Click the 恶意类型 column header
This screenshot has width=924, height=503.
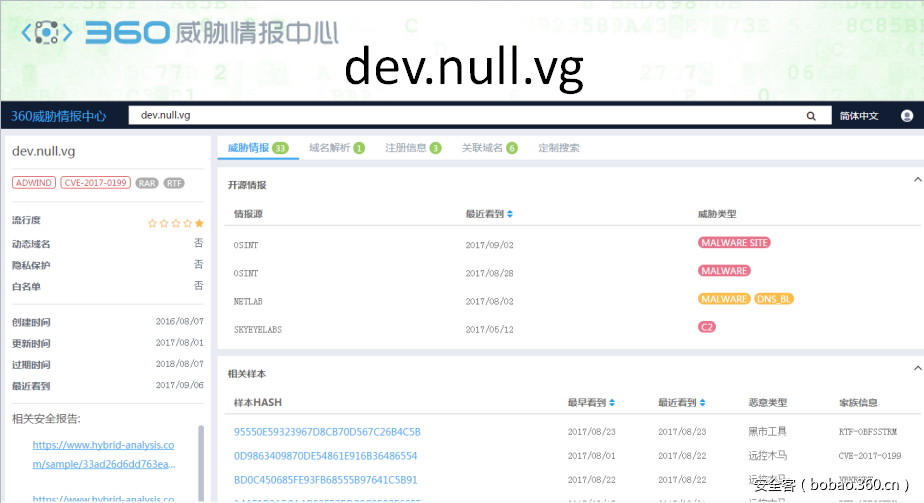[x=768, y=402]
